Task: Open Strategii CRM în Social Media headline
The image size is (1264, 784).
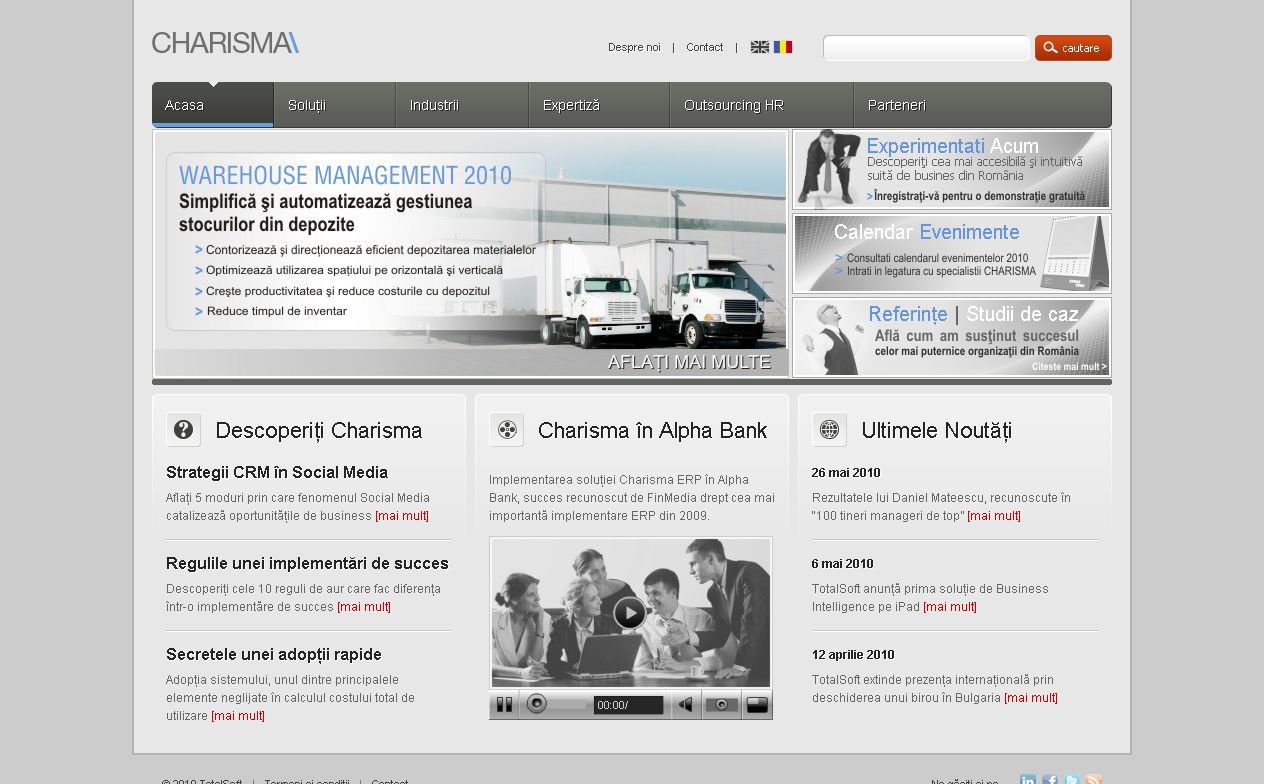Action: tap(277, 472)
